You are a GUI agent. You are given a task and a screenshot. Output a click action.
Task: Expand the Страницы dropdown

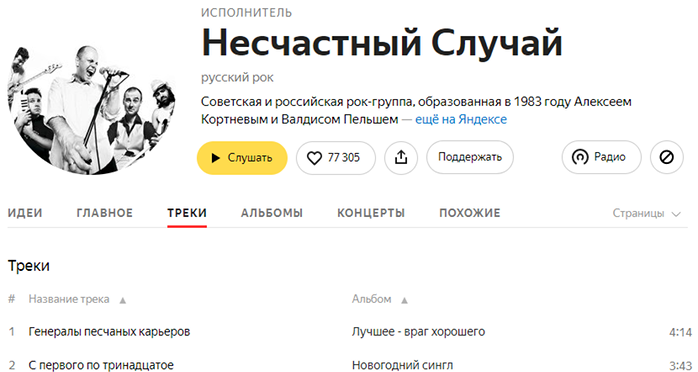tap(646, 214)
